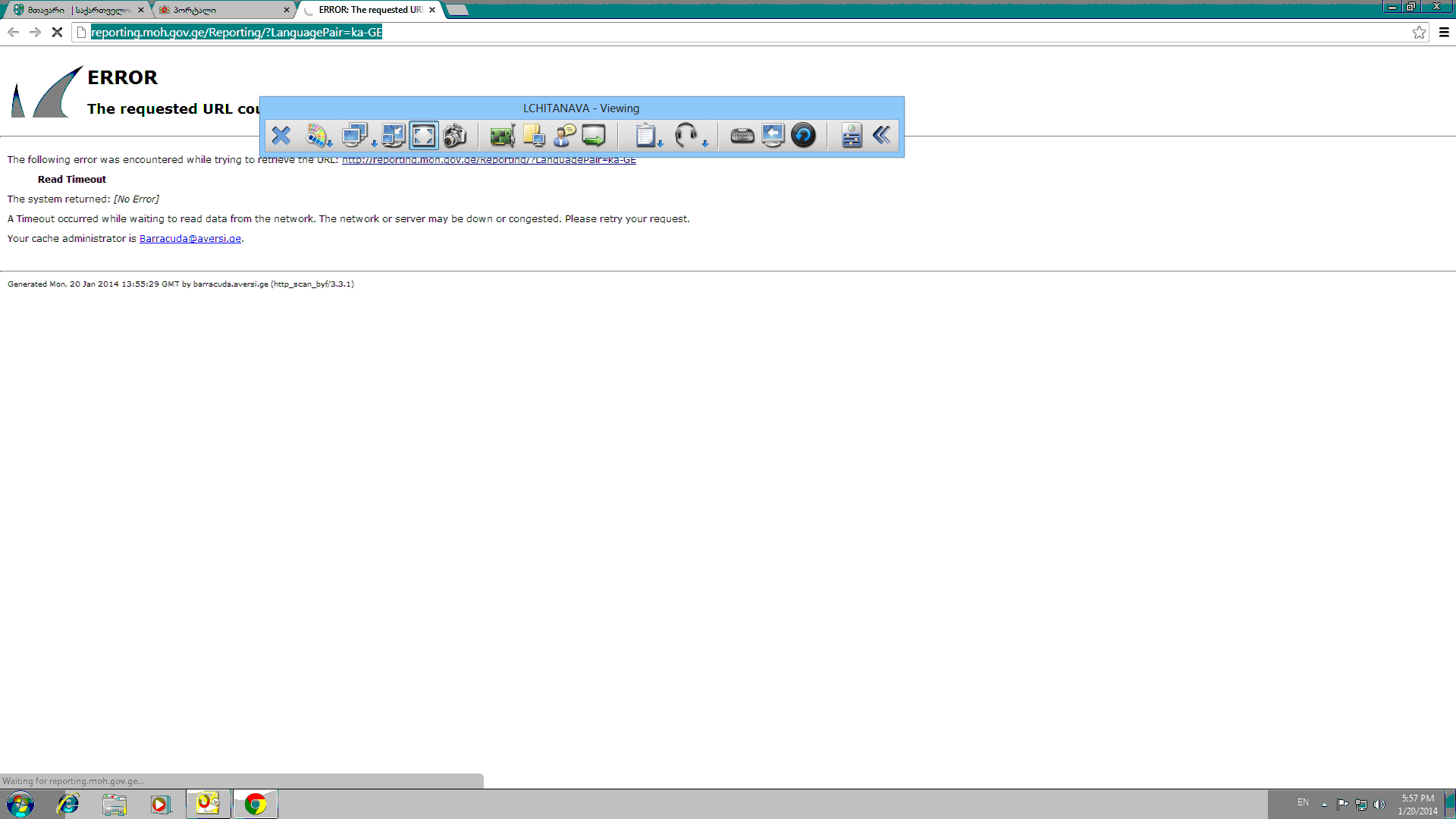Click the keyboard icon in remote toolbar
The height and width of the screenshot is (819, 1456).
click(742, 136)
